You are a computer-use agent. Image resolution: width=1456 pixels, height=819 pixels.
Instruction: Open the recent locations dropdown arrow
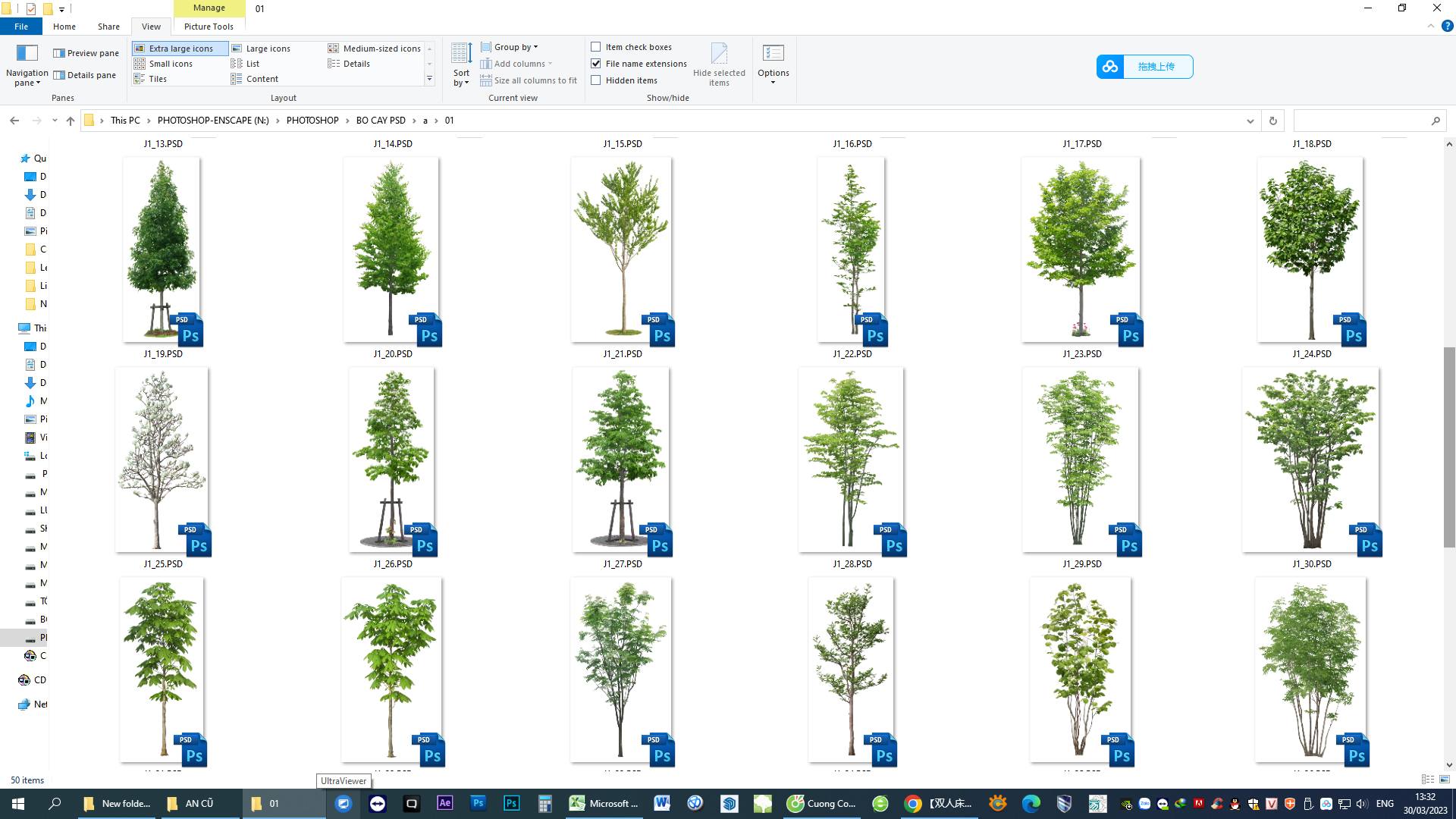coord(55,121)
